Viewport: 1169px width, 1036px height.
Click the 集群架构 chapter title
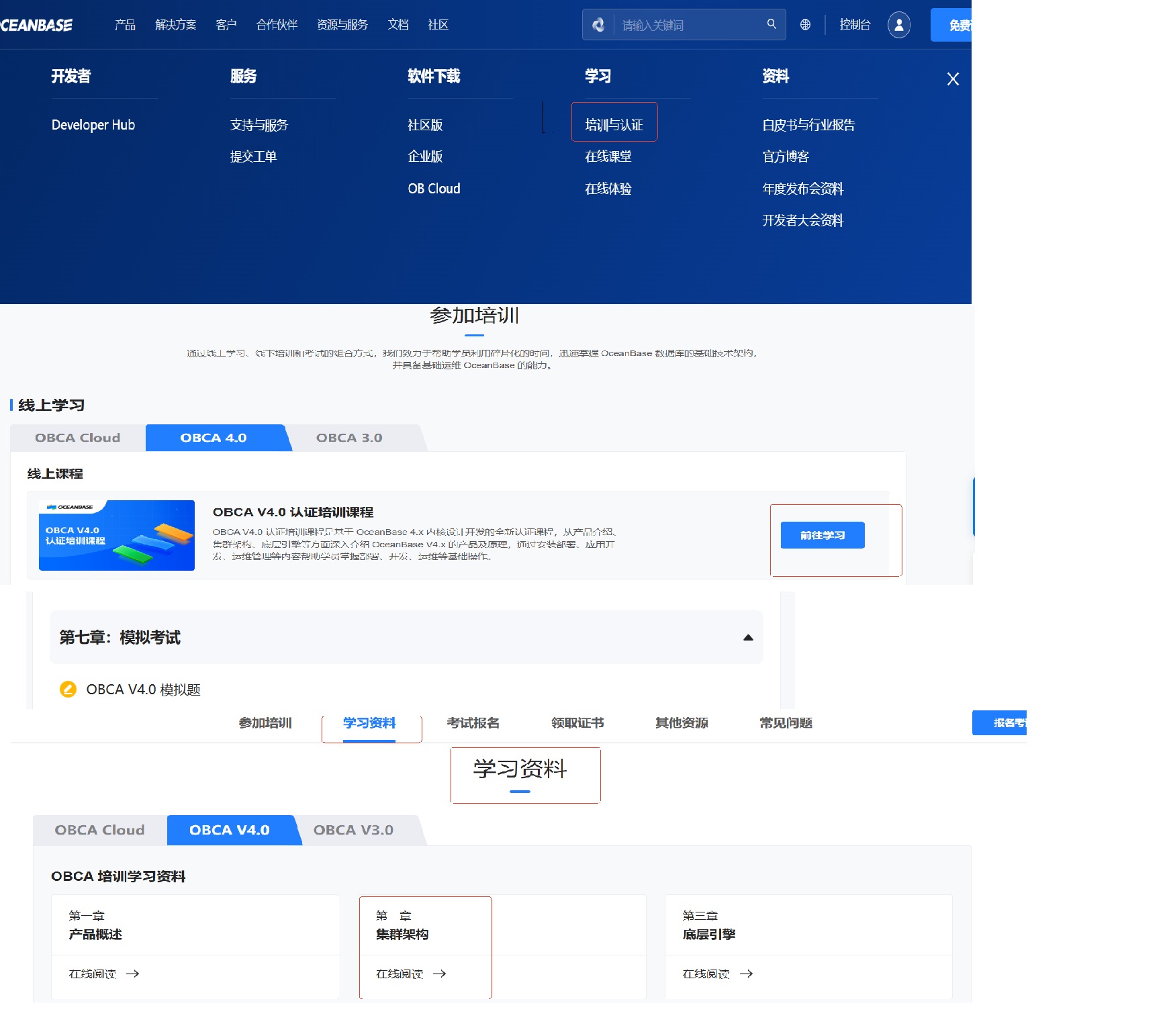(402, 935)
